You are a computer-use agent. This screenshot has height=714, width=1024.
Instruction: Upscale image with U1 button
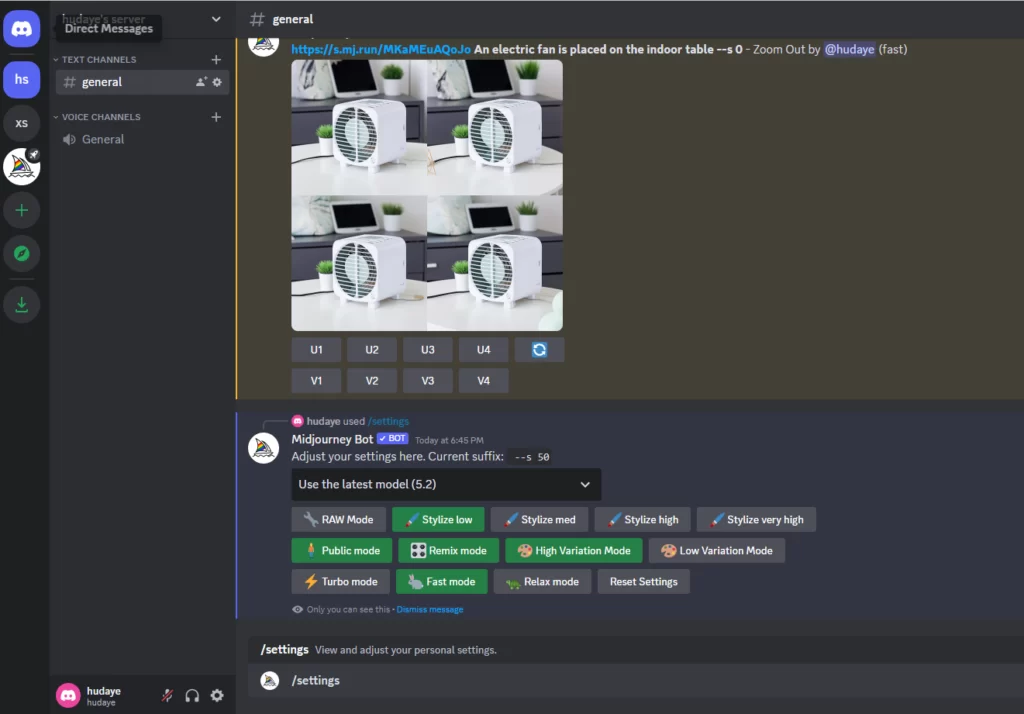pos(316,350)
